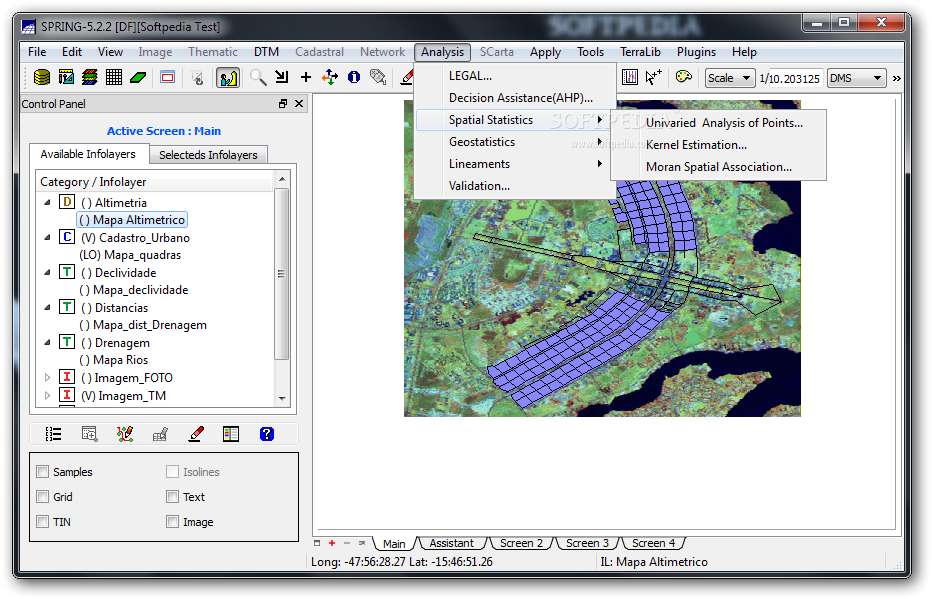Viewport: 932px width, 599px height.
Task: Switch to Selecteds Infolayers tab
Action: click(208, 155)
